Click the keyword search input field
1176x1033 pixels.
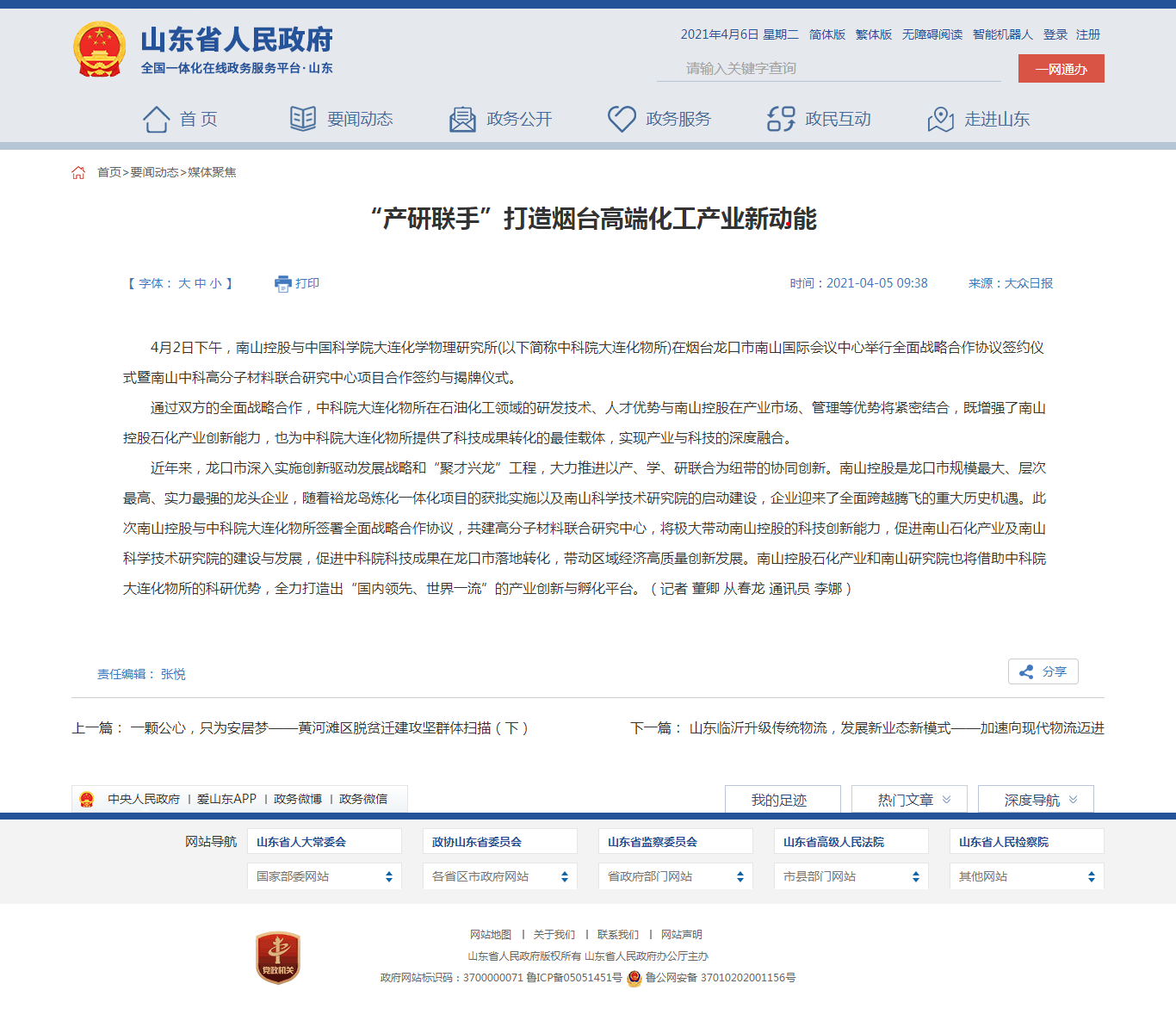coord(828,69)
